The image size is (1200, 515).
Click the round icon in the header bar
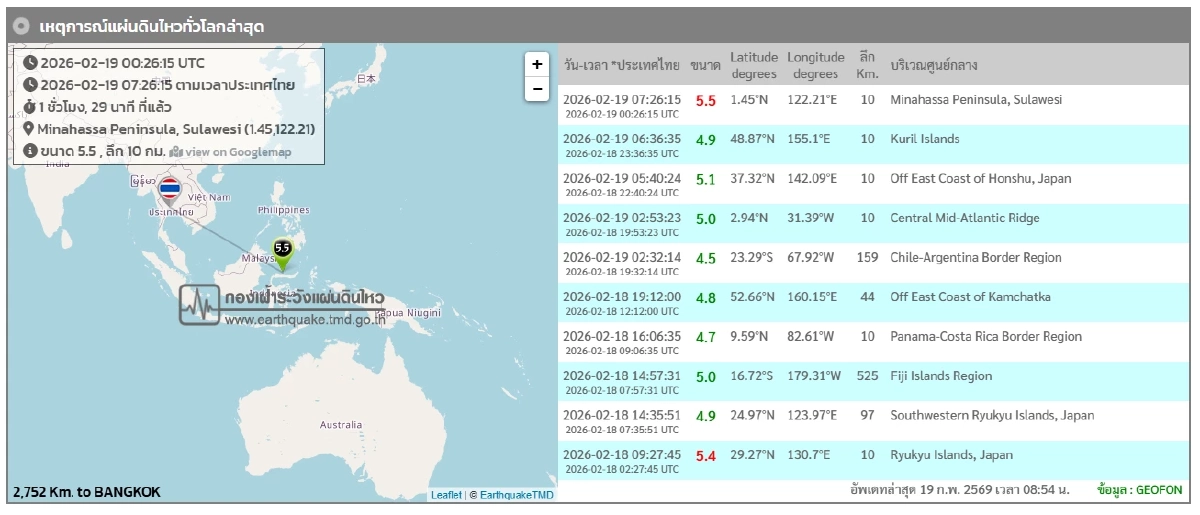pyautogui.click(x=22, y=26)
